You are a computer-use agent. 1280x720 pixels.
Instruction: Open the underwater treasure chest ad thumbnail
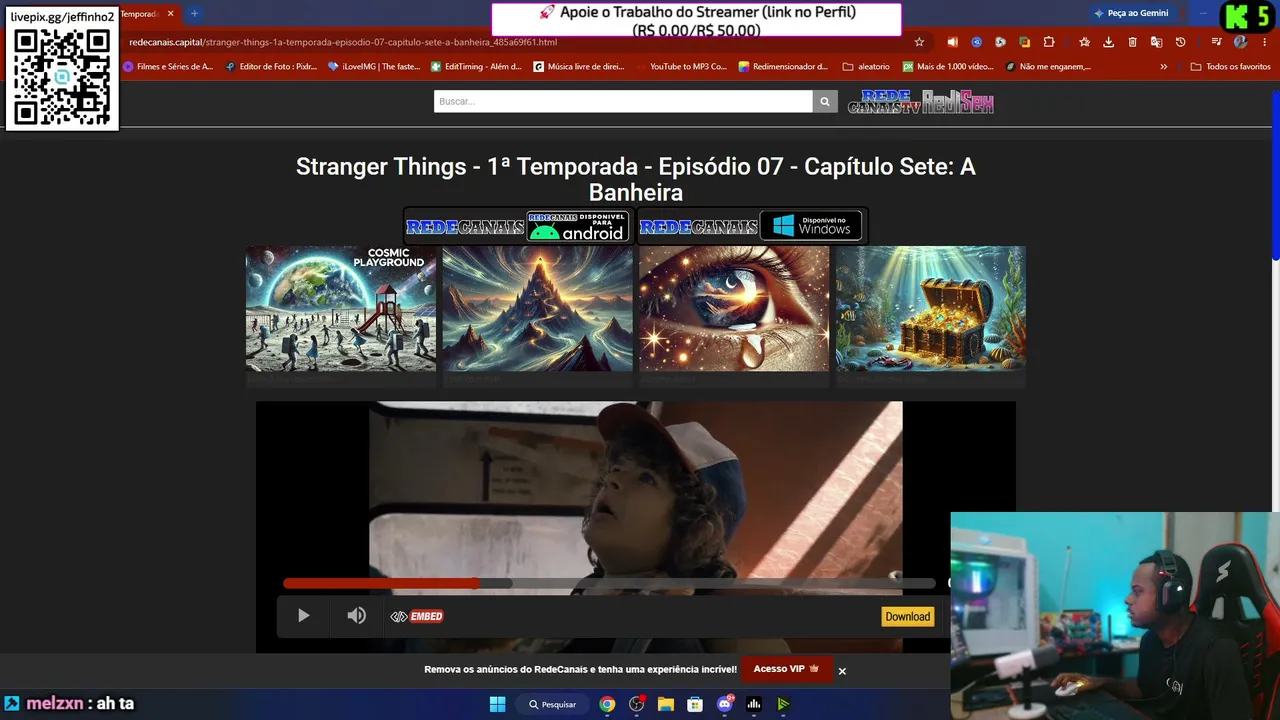(x=930, y=309)
